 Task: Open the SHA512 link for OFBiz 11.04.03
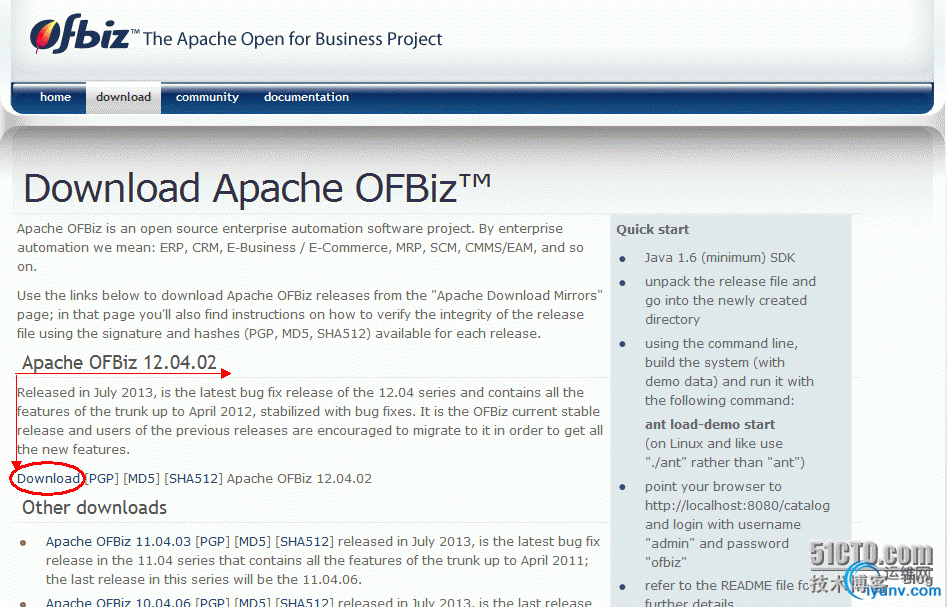tap(304, 541)
